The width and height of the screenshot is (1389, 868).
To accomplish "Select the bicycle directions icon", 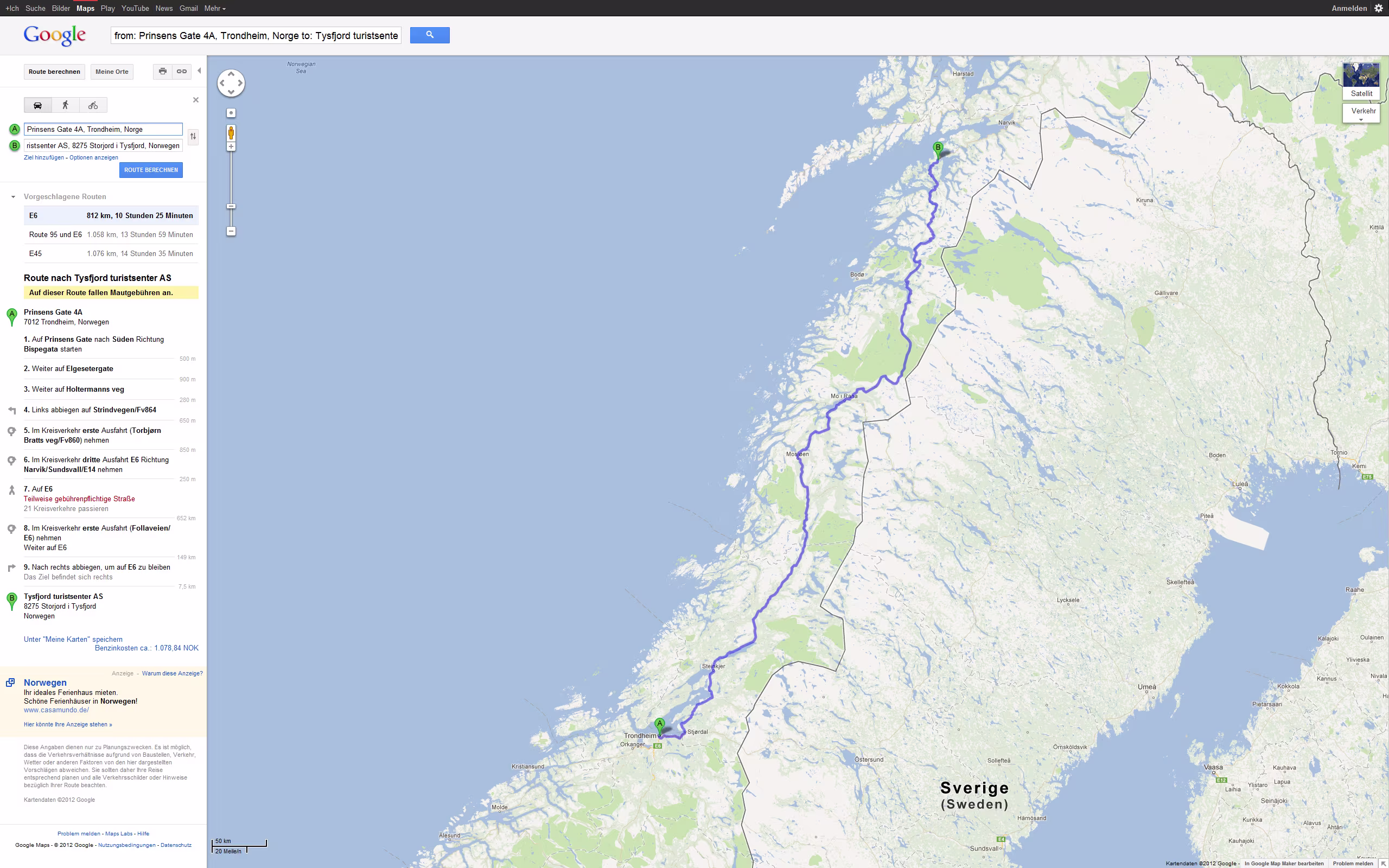I will (93, 105).
